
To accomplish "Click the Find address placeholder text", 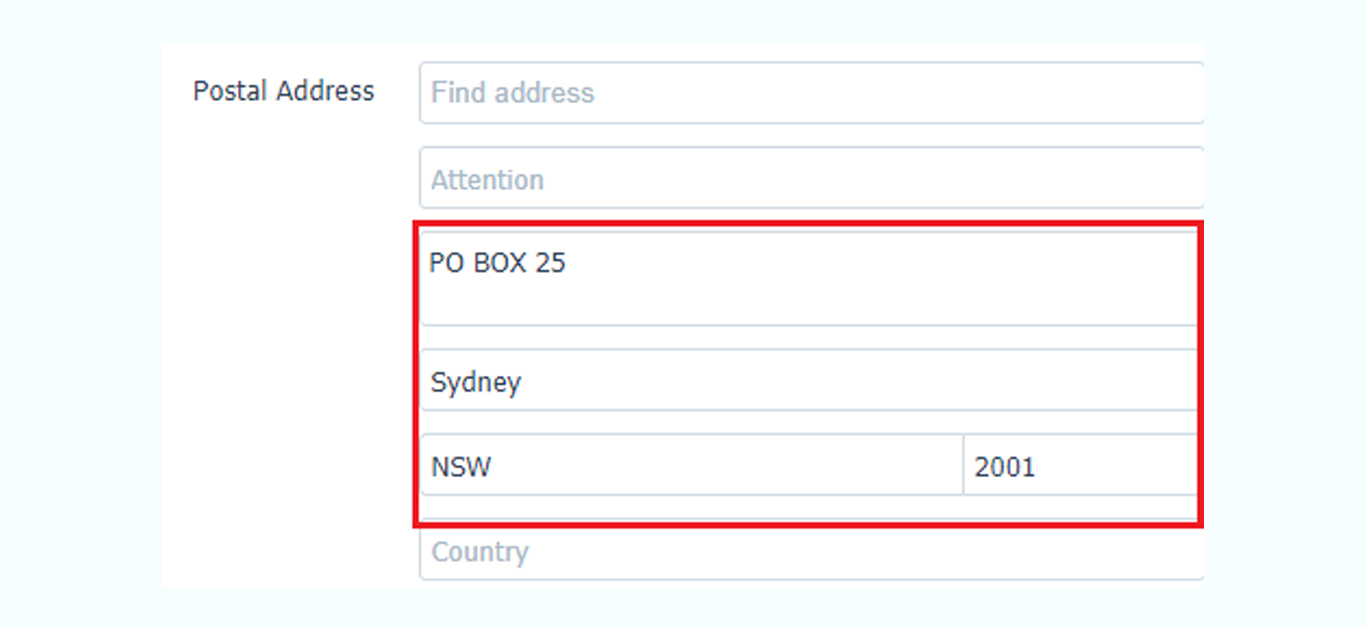I will pos(513,93).
